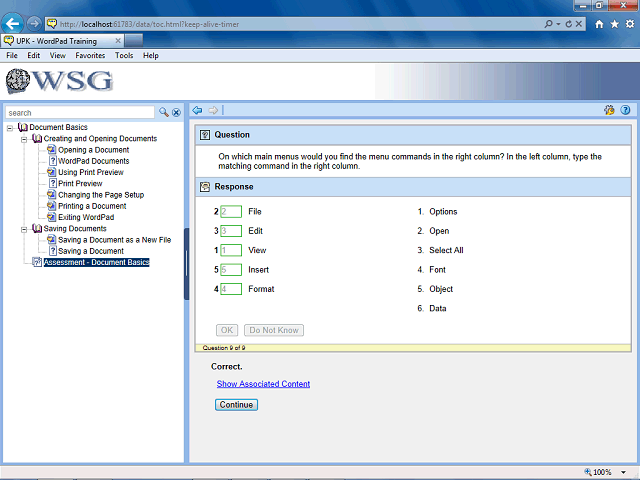Click the search magnifier icon in outline
The height and width of the screenshot is (480, 640).
click(x=164, y=112)
